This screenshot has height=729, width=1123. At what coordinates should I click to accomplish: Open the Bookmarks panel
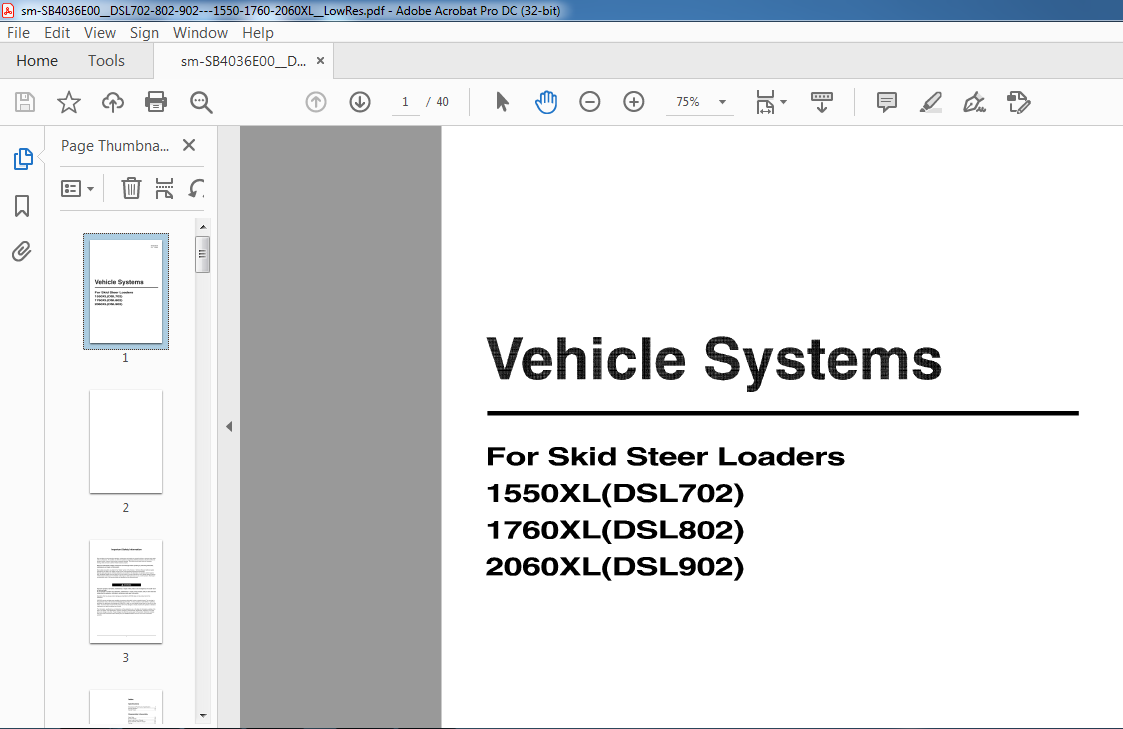tap(22, 206)
